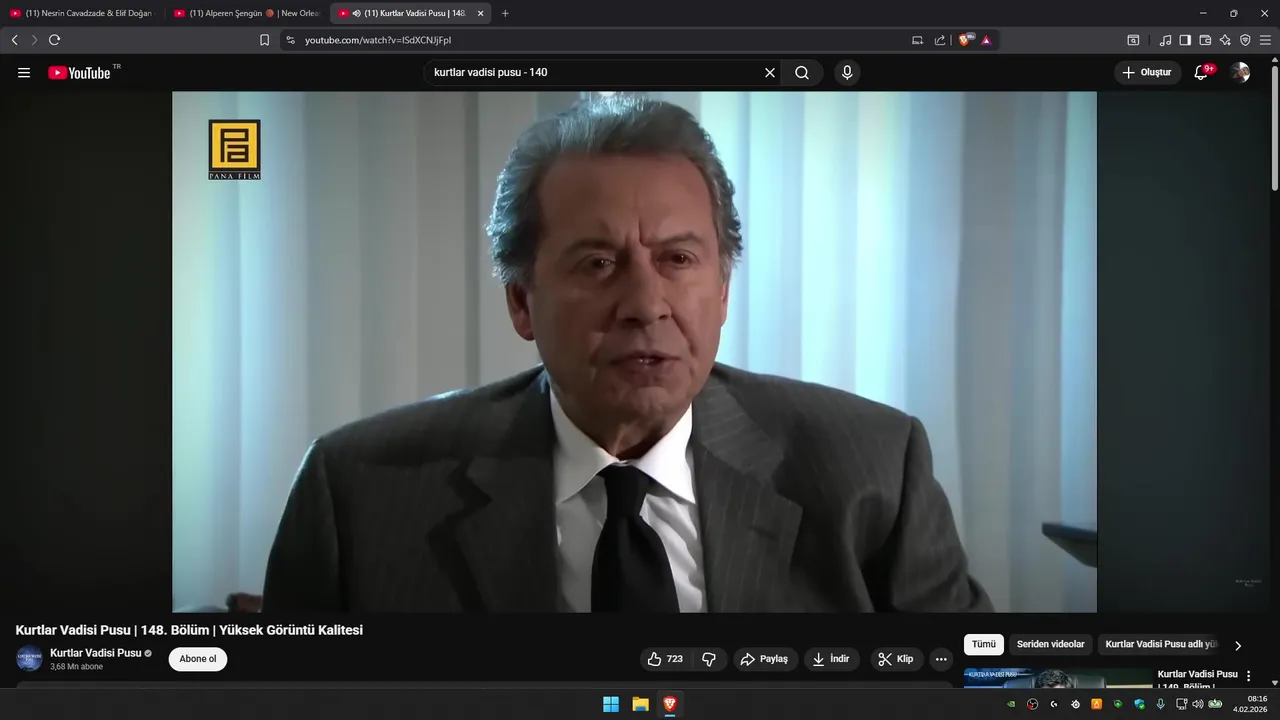Dislike the video with thumbs down

[709, 659]
